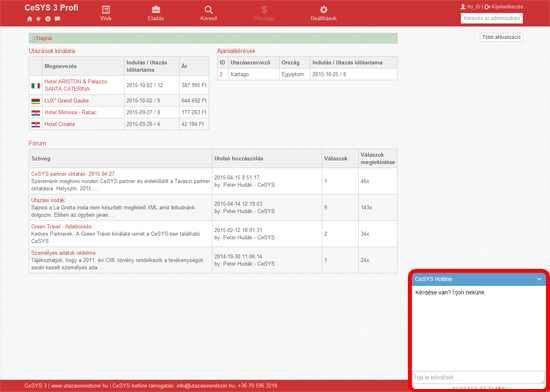Click the CeSYS 3 Profi title

coord(51,7)
